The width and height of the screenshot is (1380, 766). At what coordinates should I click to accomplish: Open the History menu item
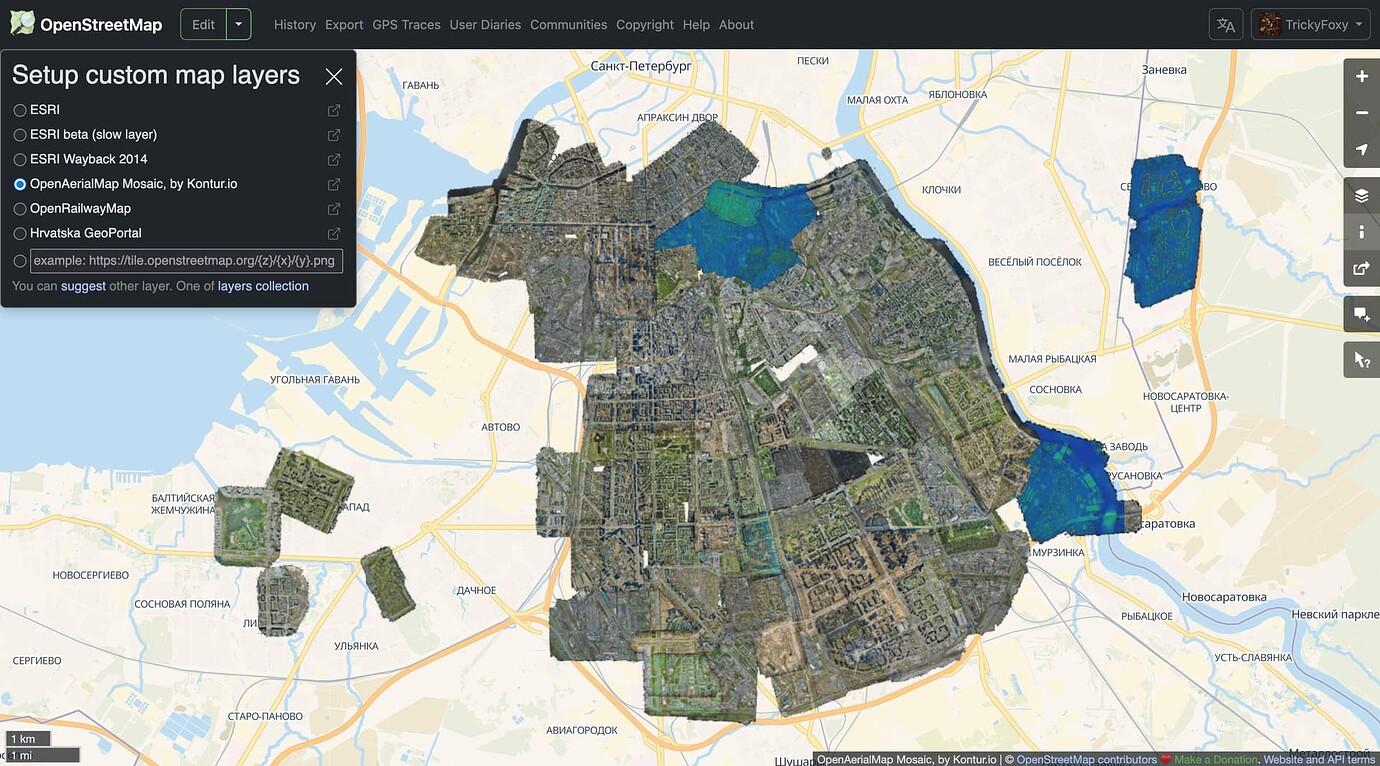pos(295,24)
